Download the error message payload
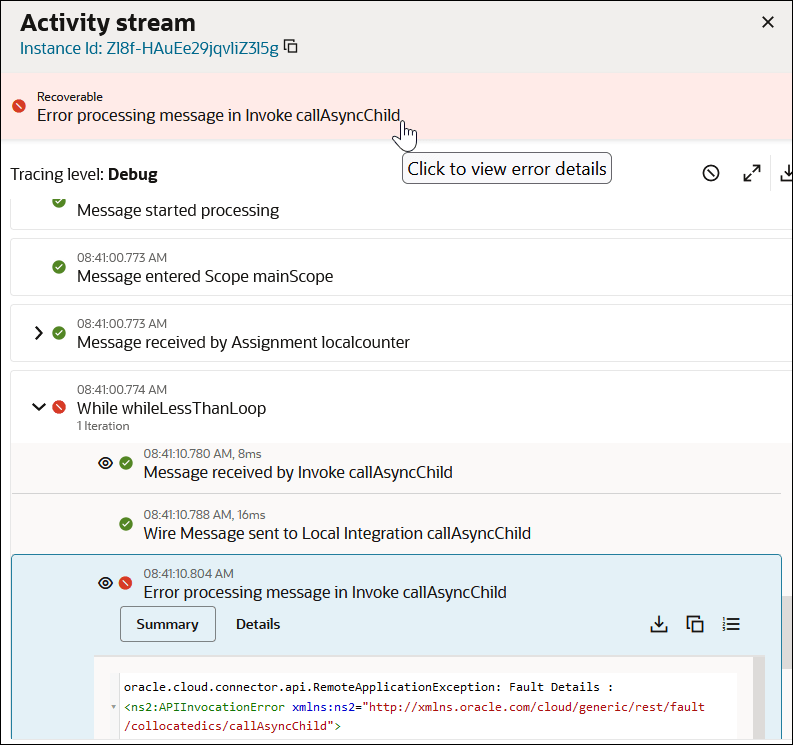This screenshot has width=793, height=745. pyautogui.click(x=658, y=624)
